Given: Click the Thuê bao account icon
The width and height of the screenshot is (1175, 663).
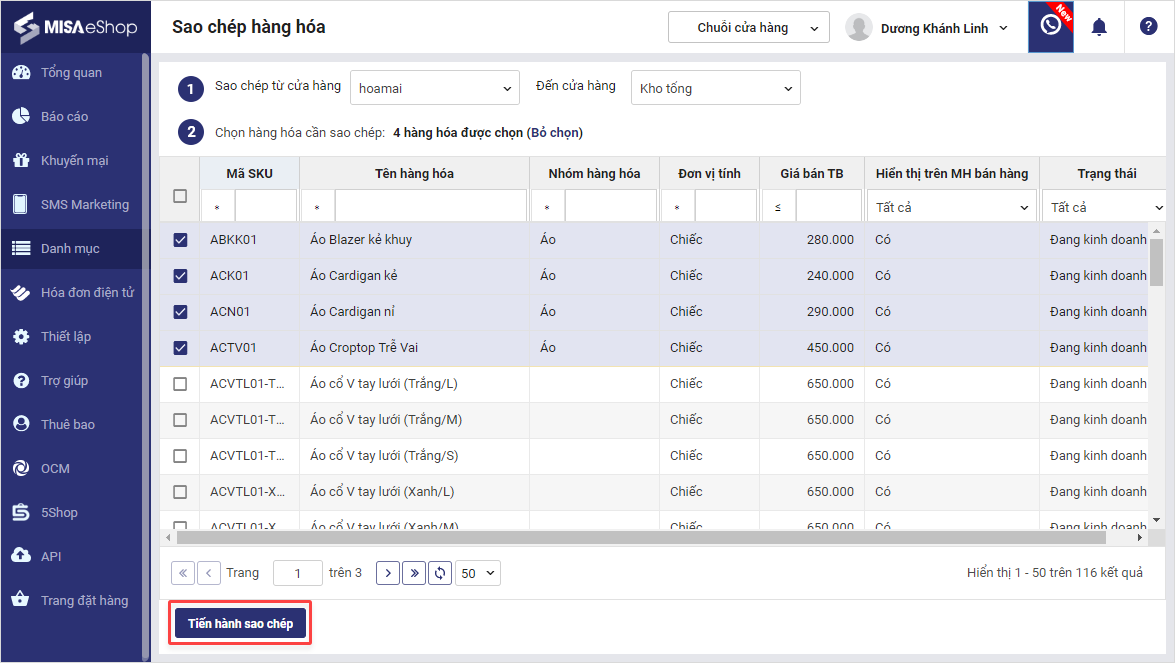Looking at the screenshot, I should tap(21, 424).
